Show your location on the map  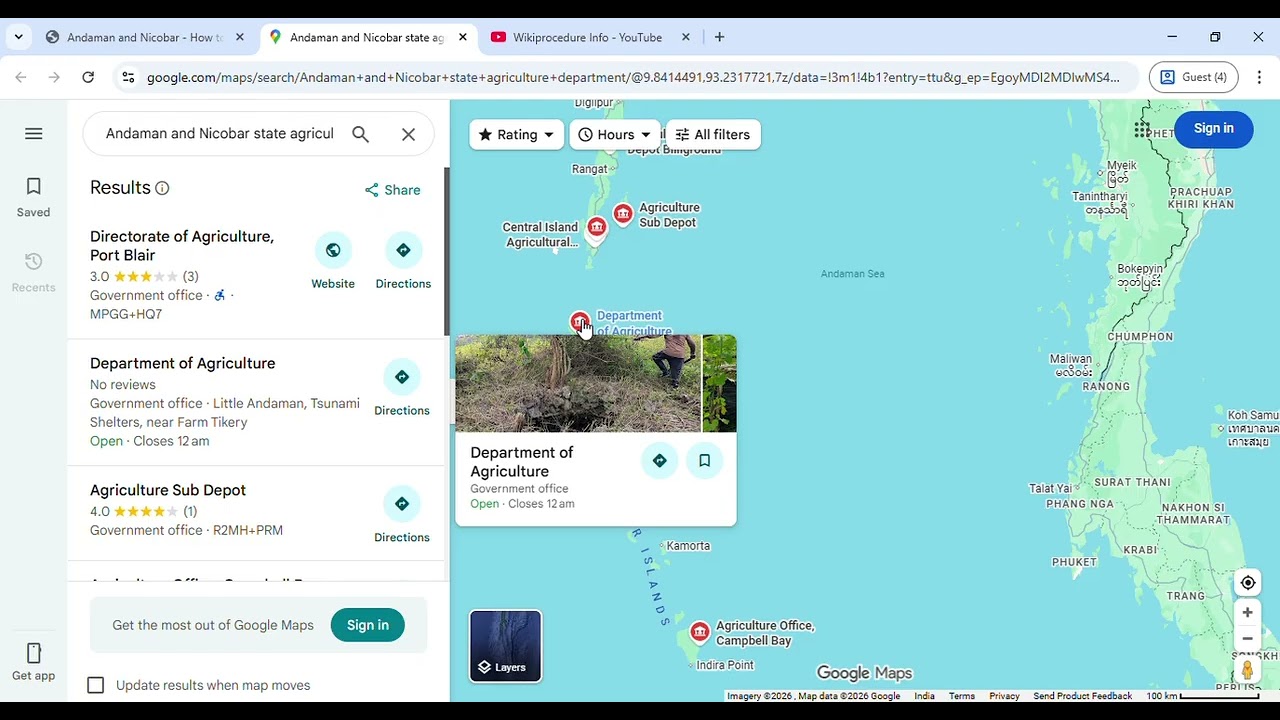(x=1247, y=583)
